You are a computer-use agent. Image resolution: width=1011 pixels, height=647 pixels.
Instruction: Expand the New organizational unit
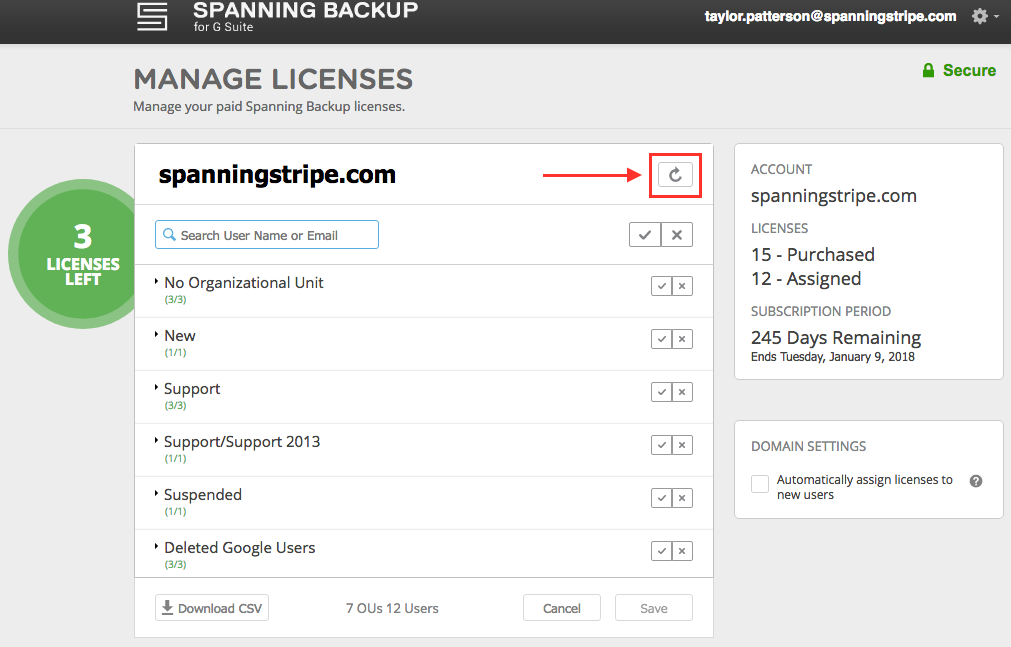156,334
